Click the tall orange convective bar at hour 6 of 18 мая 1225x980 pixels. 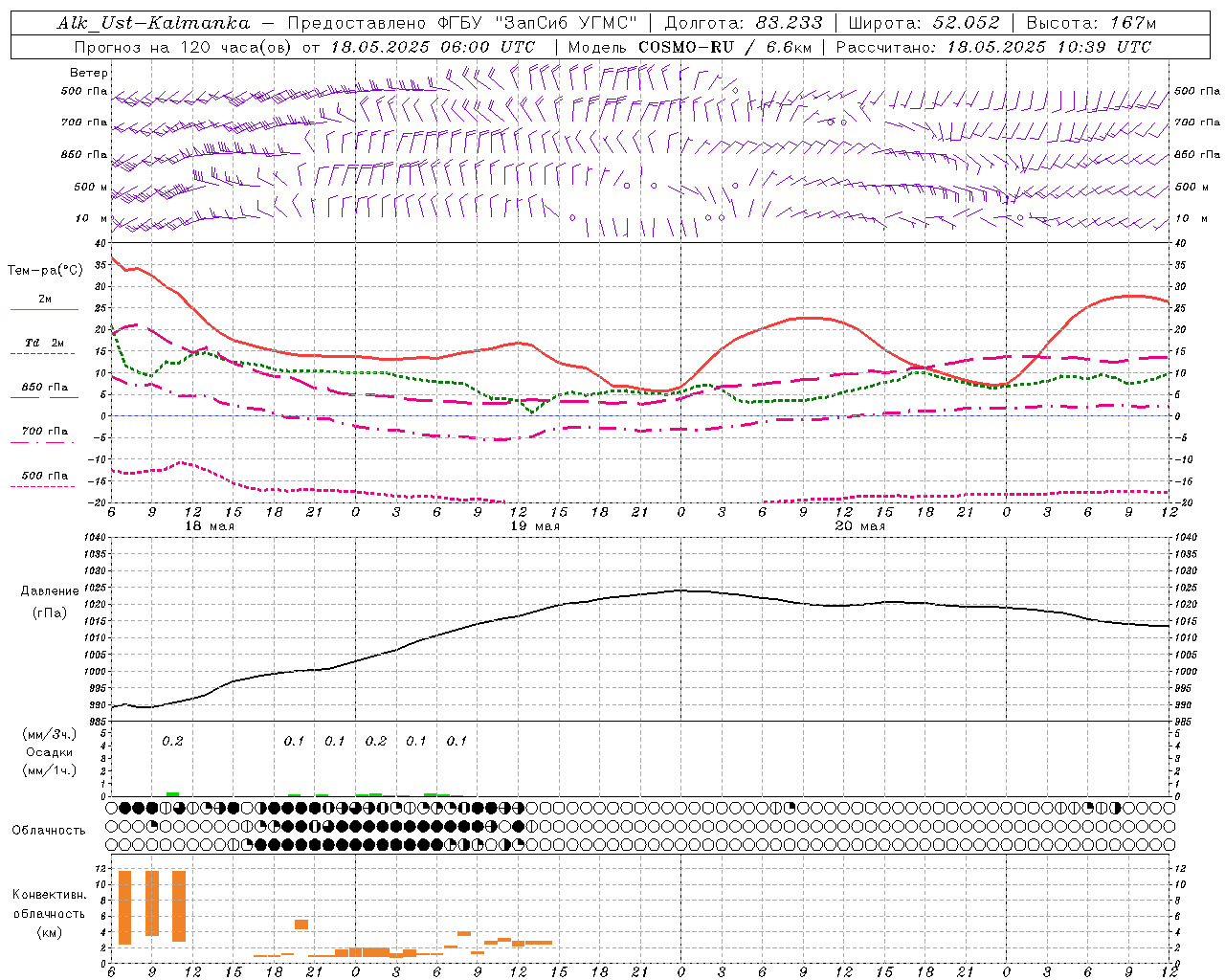click(124, 907)
